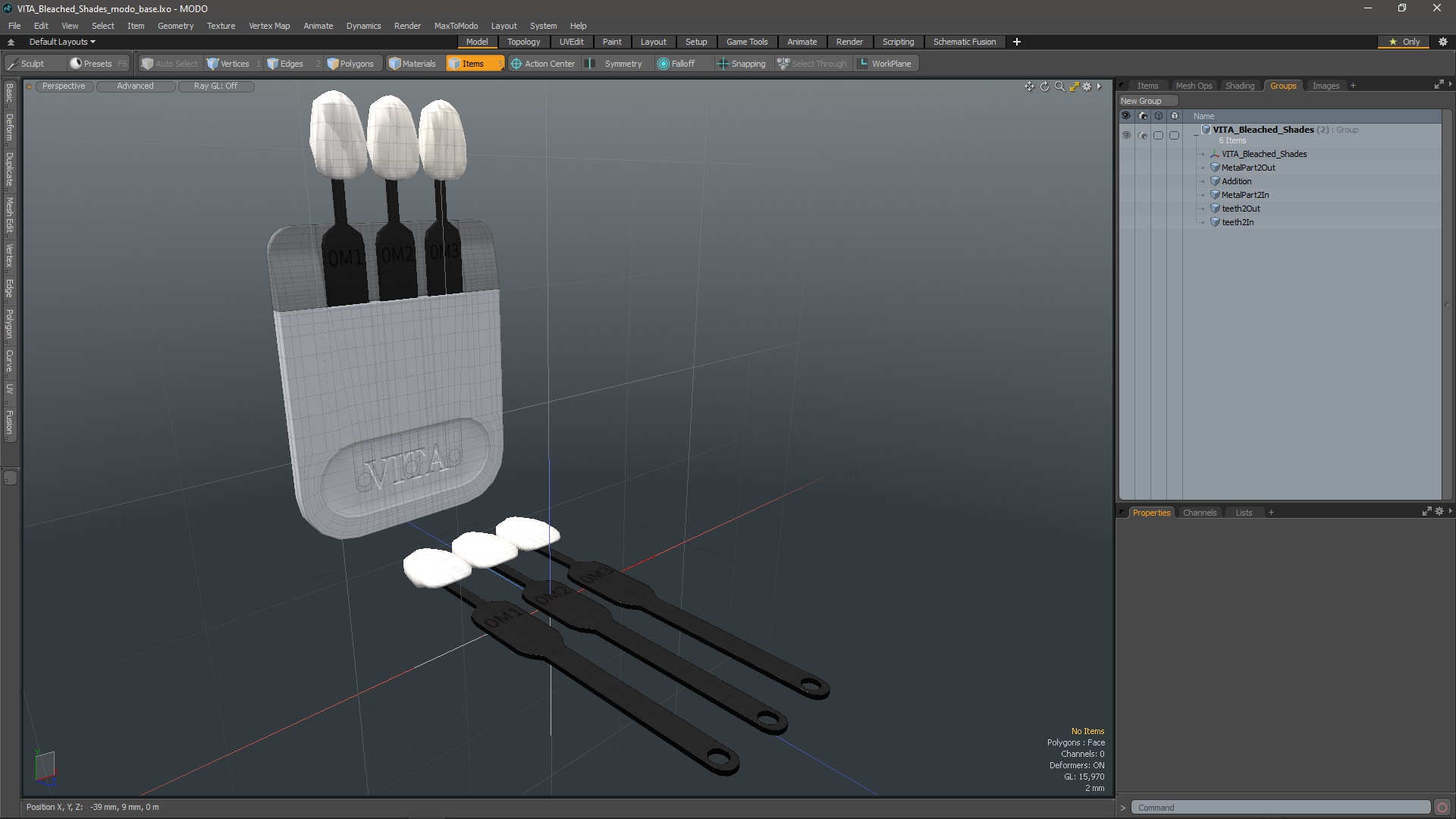Click the viewport rotate icon
The image size is (1456, 819).
1044,86
